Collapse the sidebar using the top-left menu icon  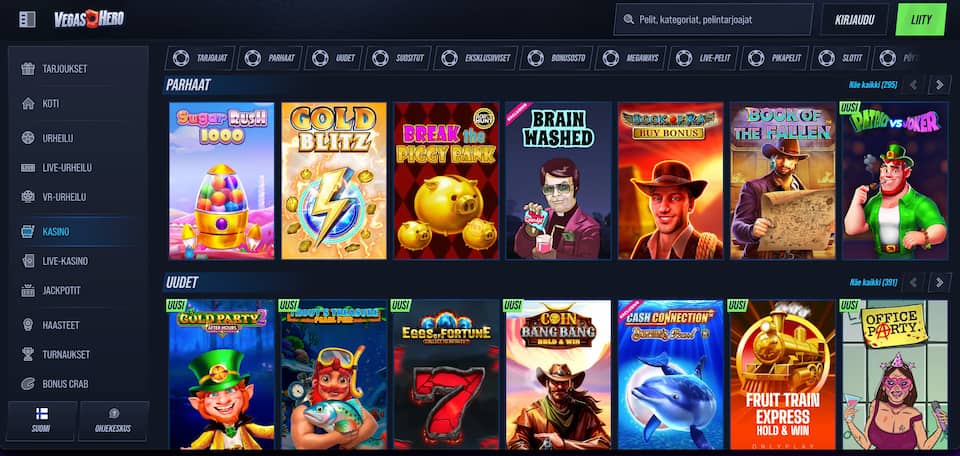click(27, 19)
